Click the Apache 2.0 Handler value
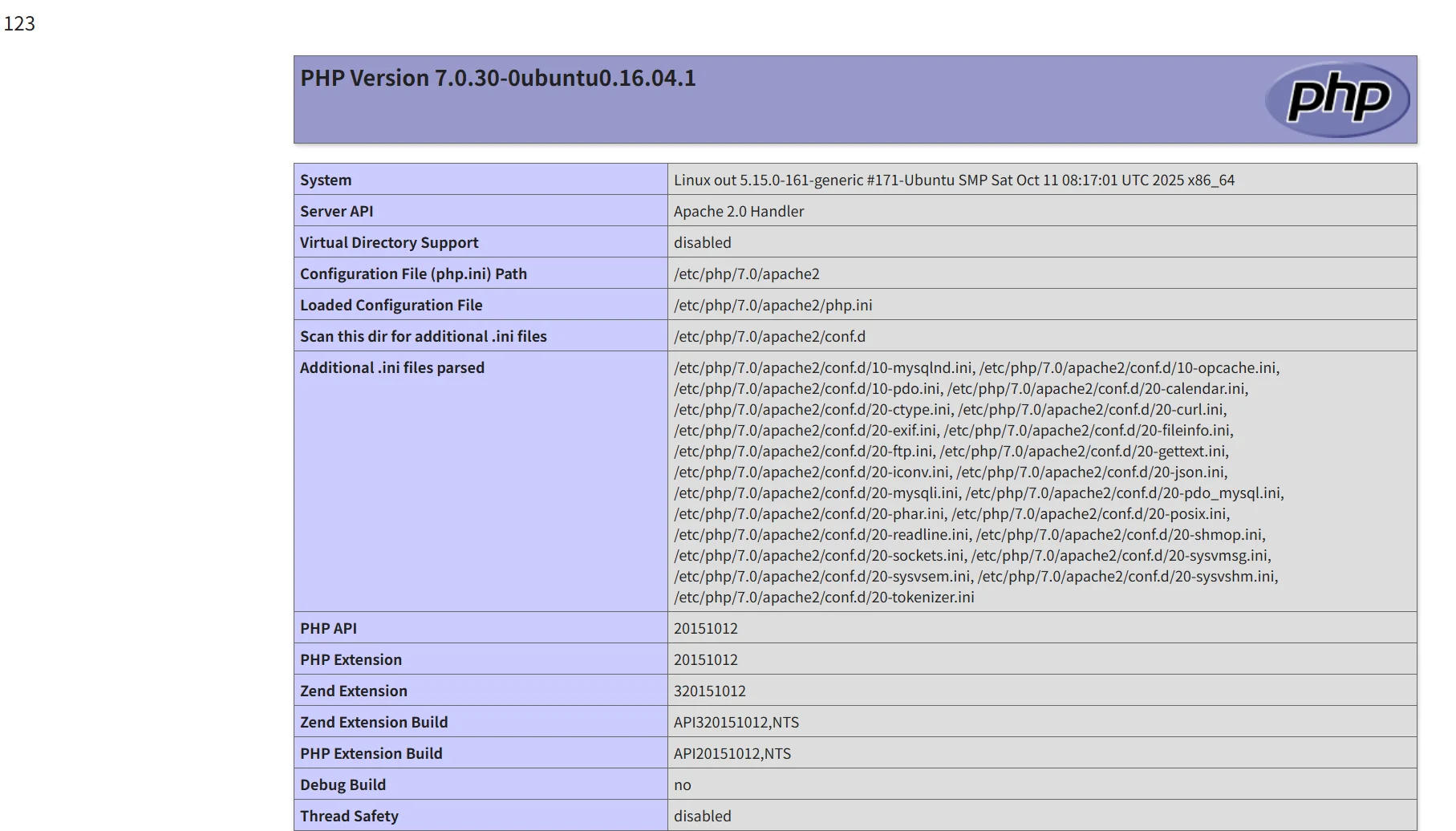1456x831 pixels. click(x=738, y=211)
